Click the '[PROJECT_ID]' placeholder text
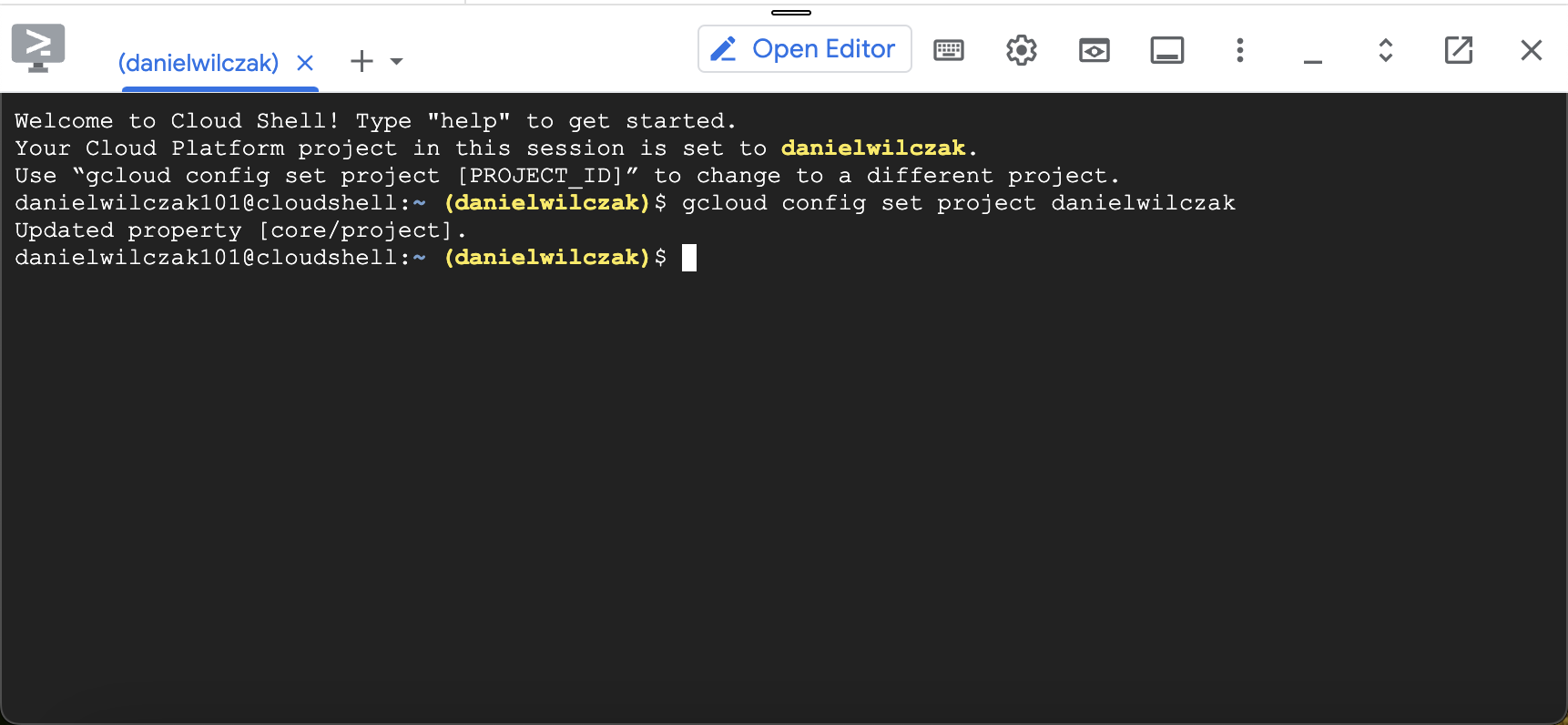Screen dimensions: 1568x725 [x=540, y=175]
